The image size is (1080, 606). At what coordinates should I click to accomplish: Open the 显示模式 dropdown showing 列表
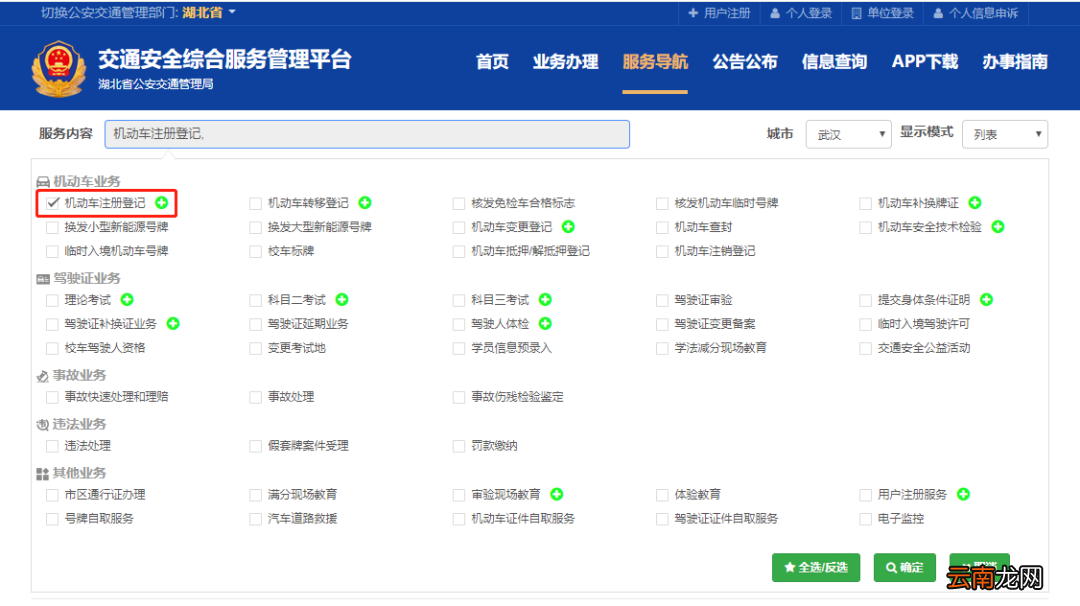pos(1004,134)
